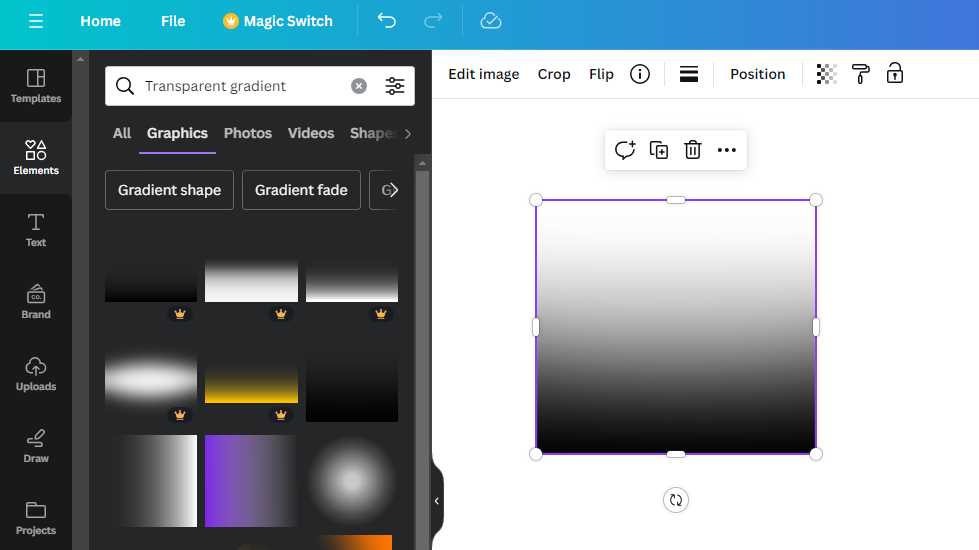Click the rotate handle below the image
Viewport: 979px width, 550px height.
(x=676, y=500)
